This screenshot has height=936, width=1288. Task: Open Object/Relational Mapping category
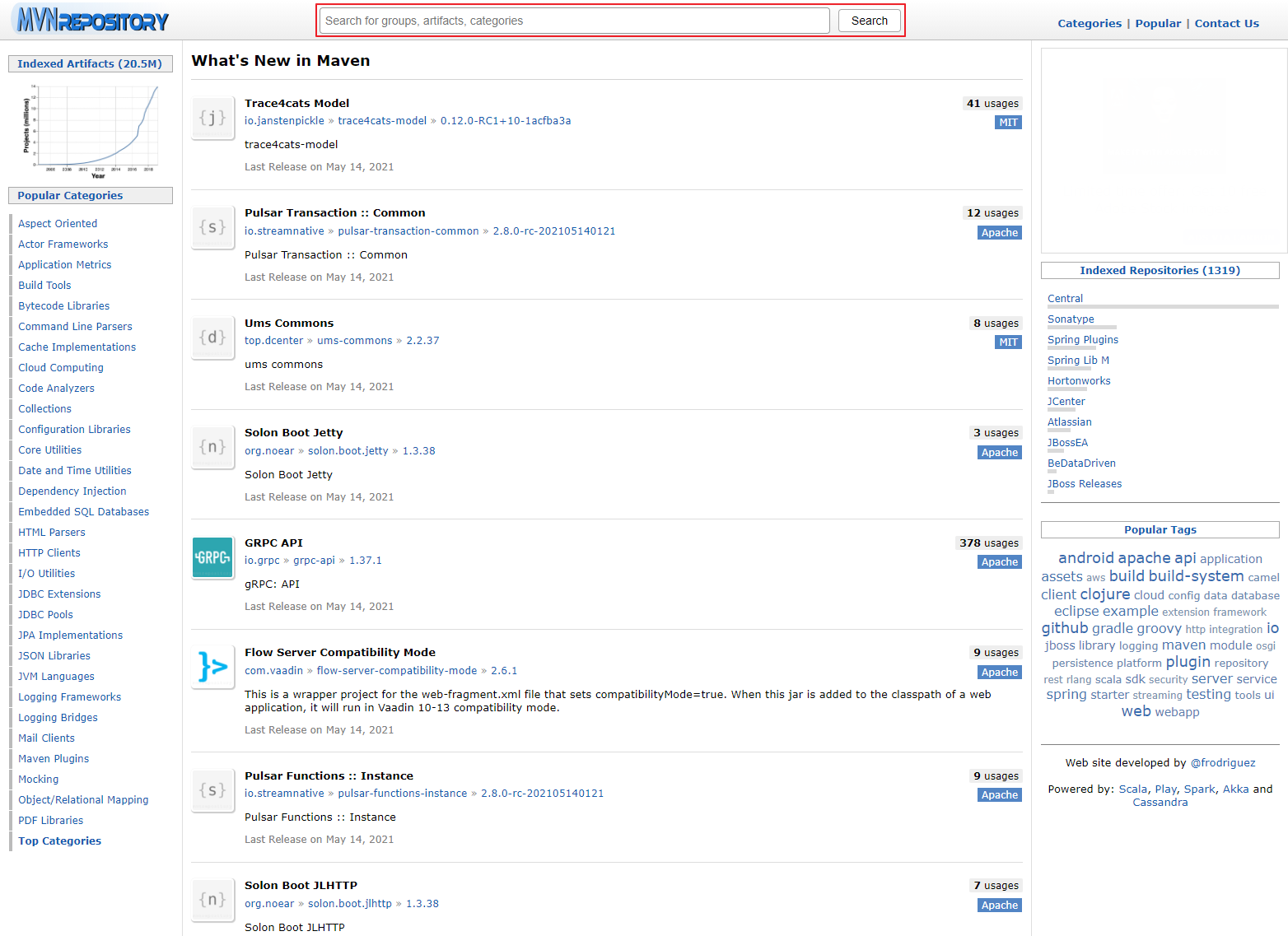coord(83,799)
